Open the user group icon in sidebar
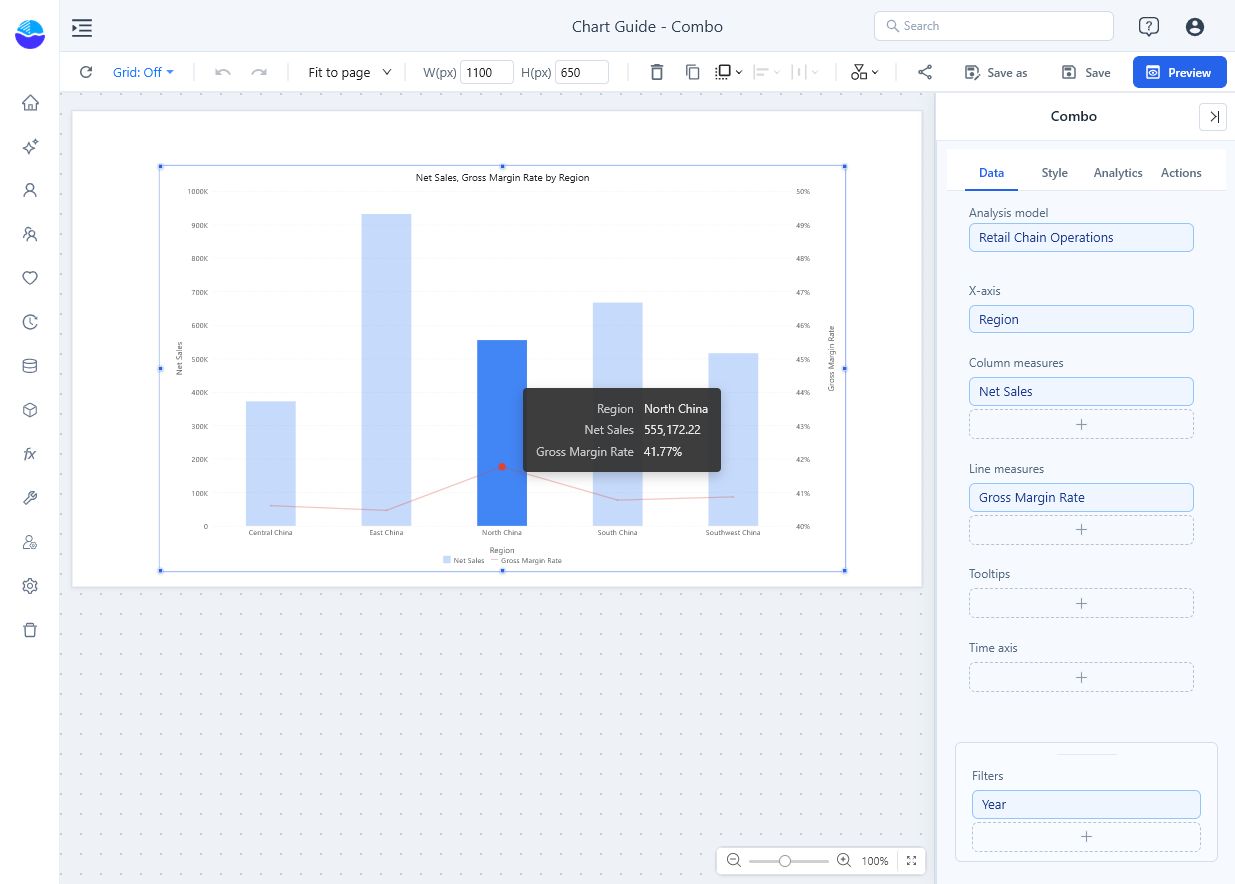 pyautogui.click(x=30, y=234)
